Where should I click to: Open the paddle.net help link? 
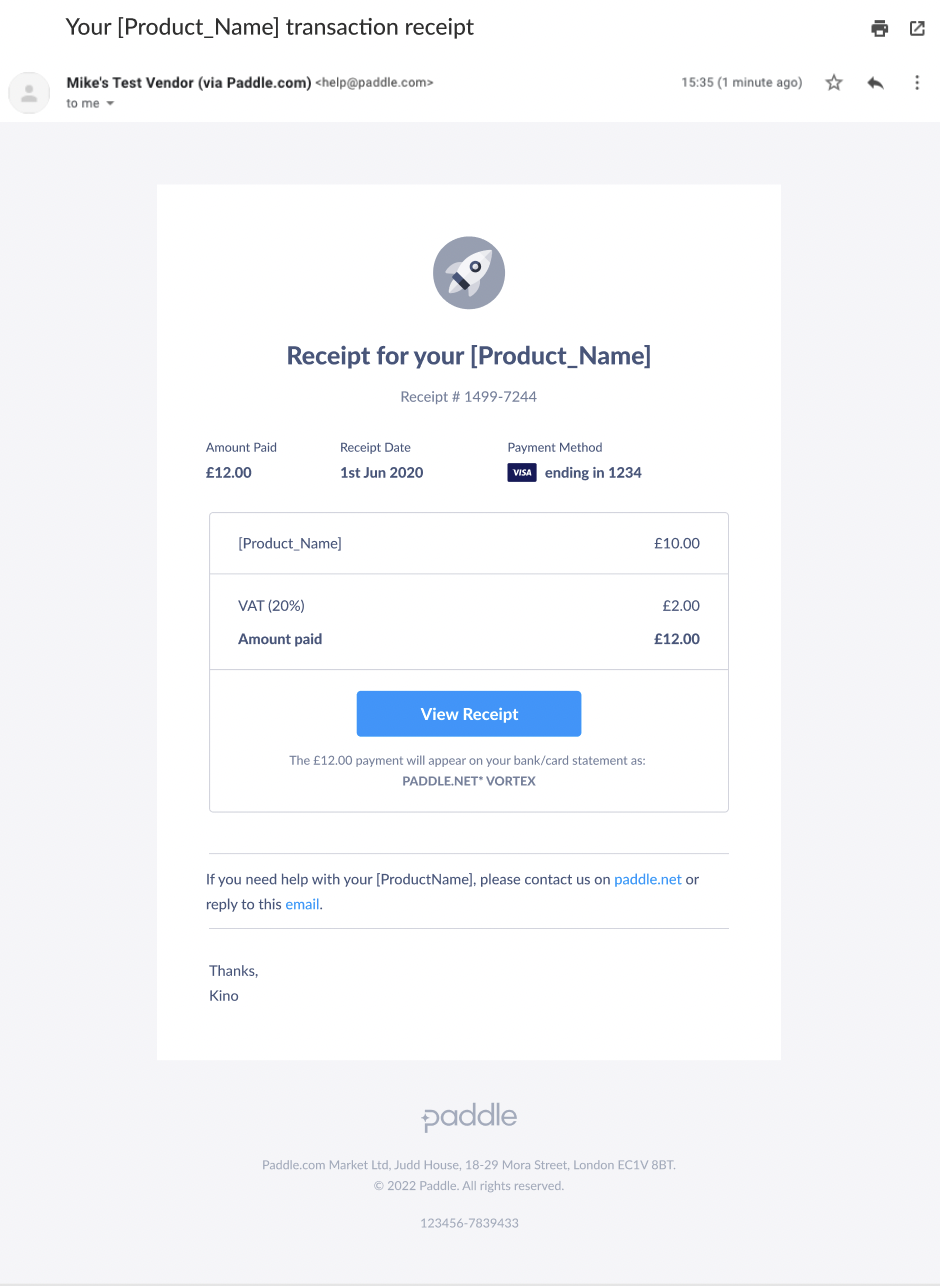648,880
